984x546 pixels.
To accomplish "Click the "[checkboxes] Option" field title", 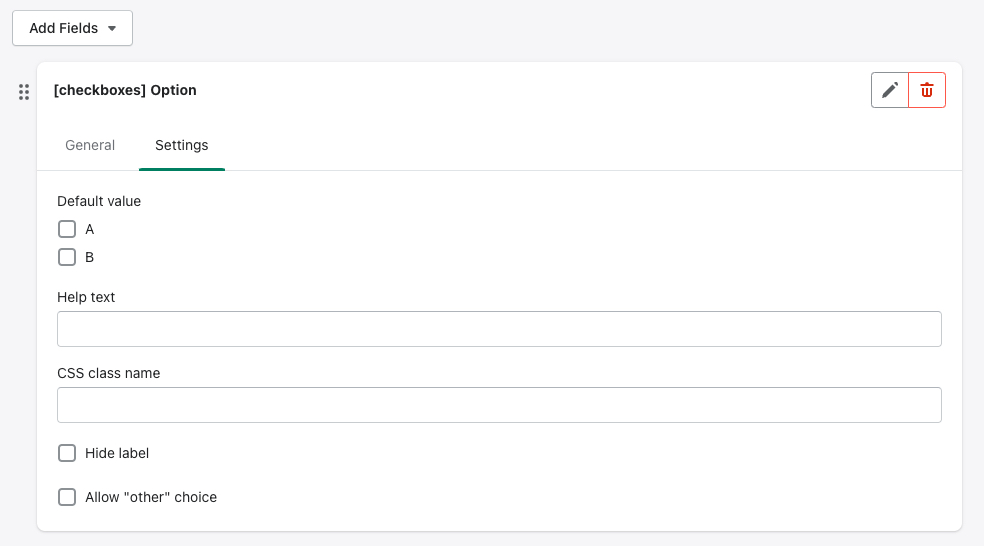I will point(125,90).
